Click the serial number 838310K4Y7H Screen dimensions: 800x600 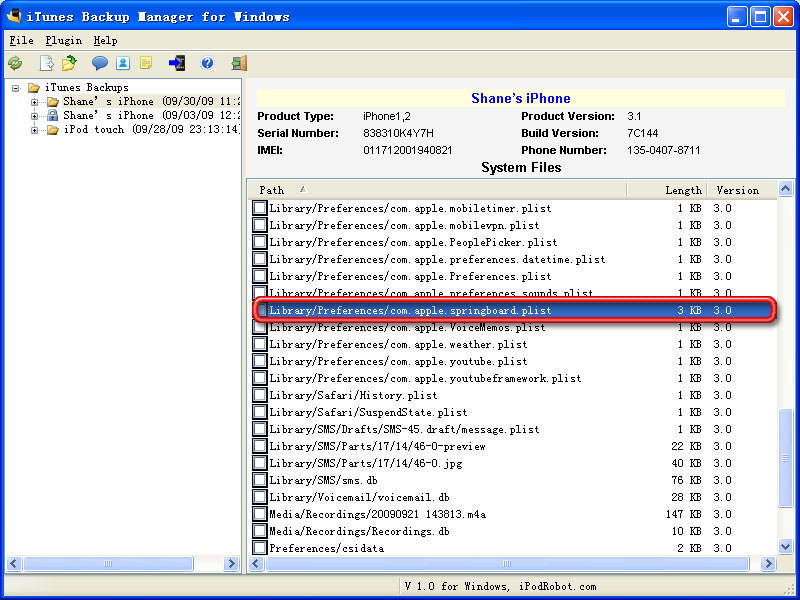pos(398,133)
